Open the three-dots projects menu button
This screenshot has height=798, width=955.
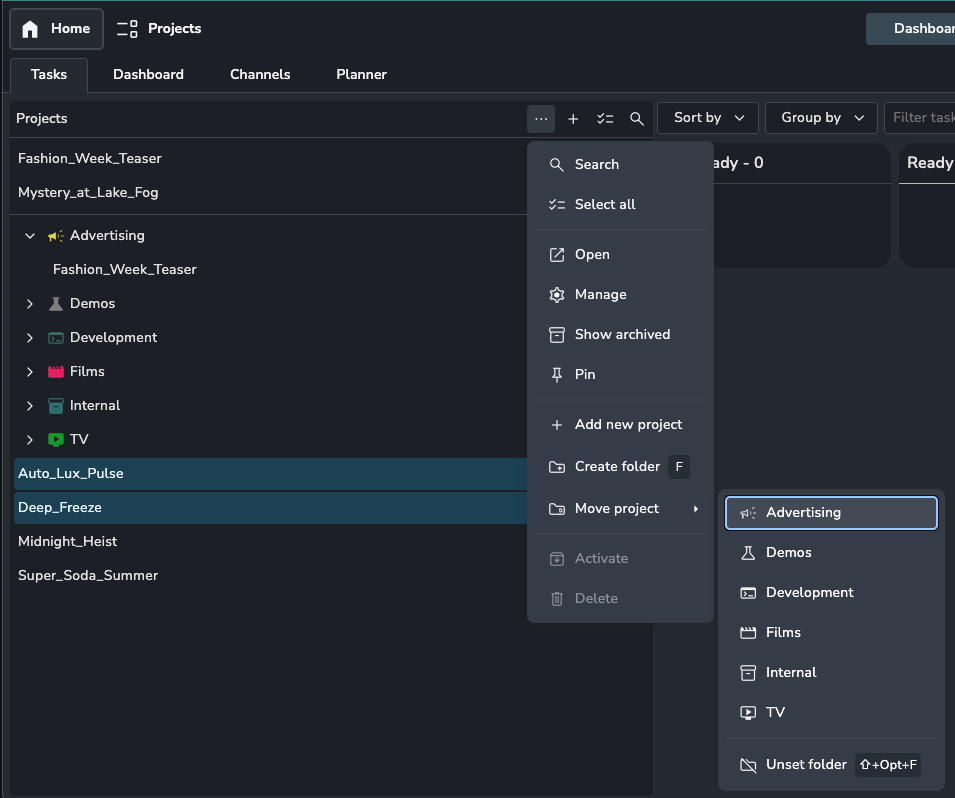tap(541, 119)
